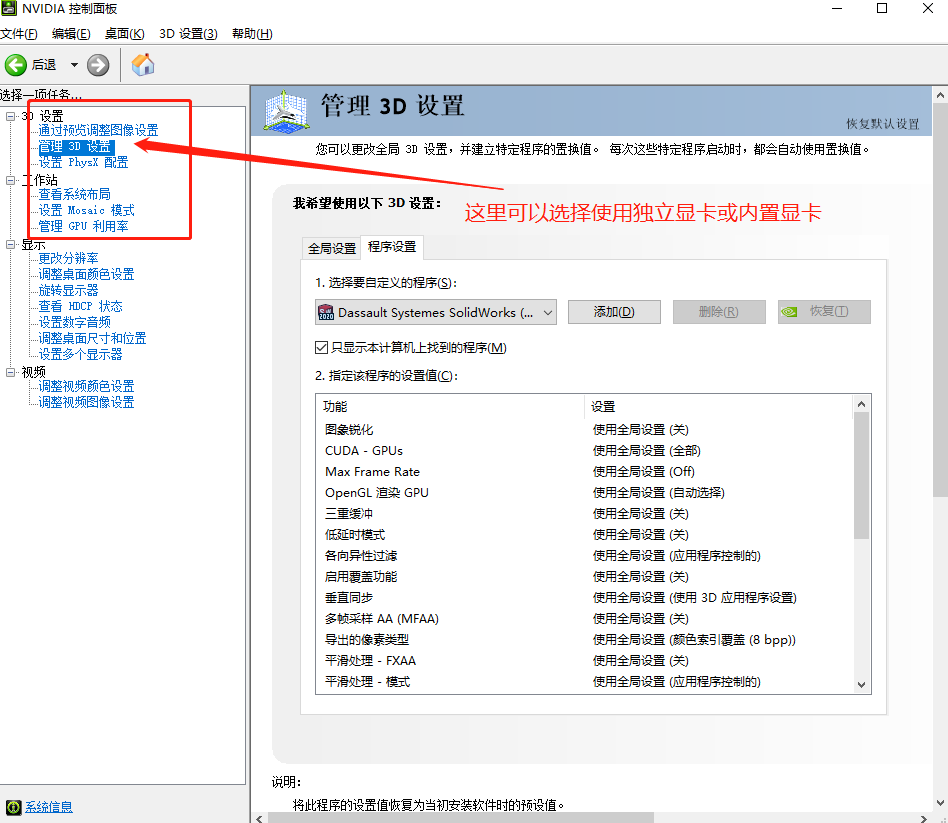Switch to the 程序设置 tab
This screenshot has width=948, height=823.
tap(392, 247)
